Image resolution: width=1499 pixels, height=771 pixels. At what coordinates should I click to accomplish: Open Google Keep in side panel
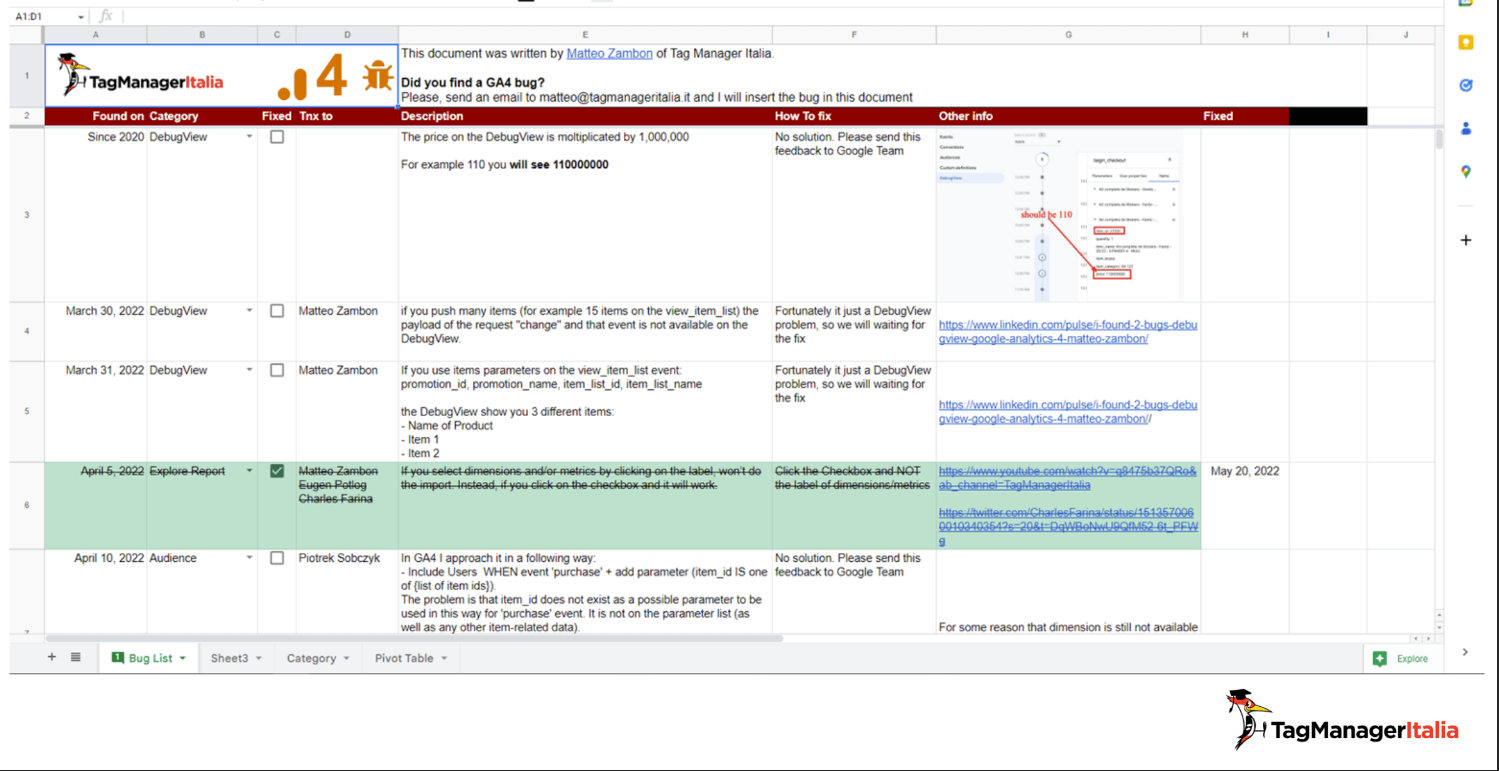coord(1466,43)
